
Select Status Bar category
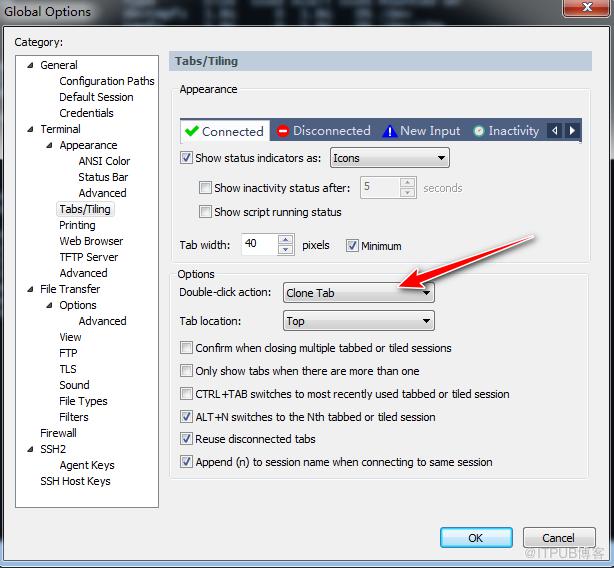click(103, 177)
